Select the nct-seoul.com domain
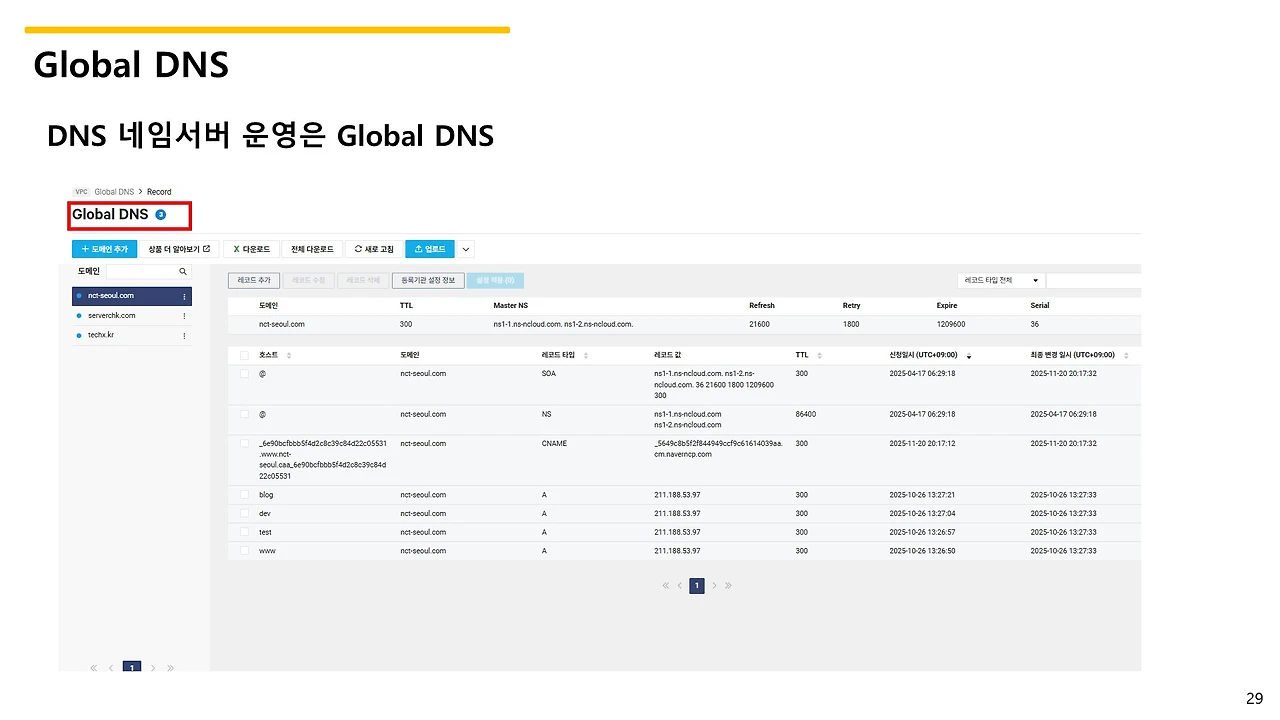The width and height of the screenshot is (1280, 720). point(132,296)
